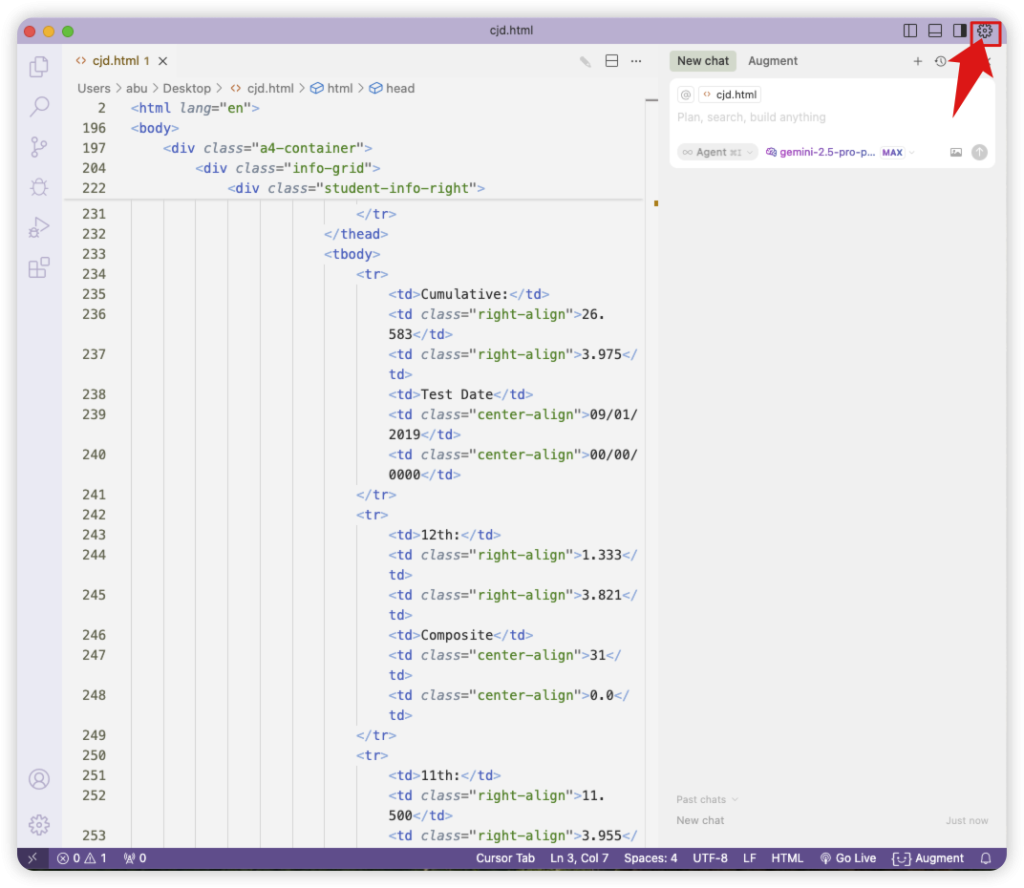The width and height of the screenshot is (1024, 888).
Task: Place cursor on 'Composite' line 246
Action: [456, 635]
